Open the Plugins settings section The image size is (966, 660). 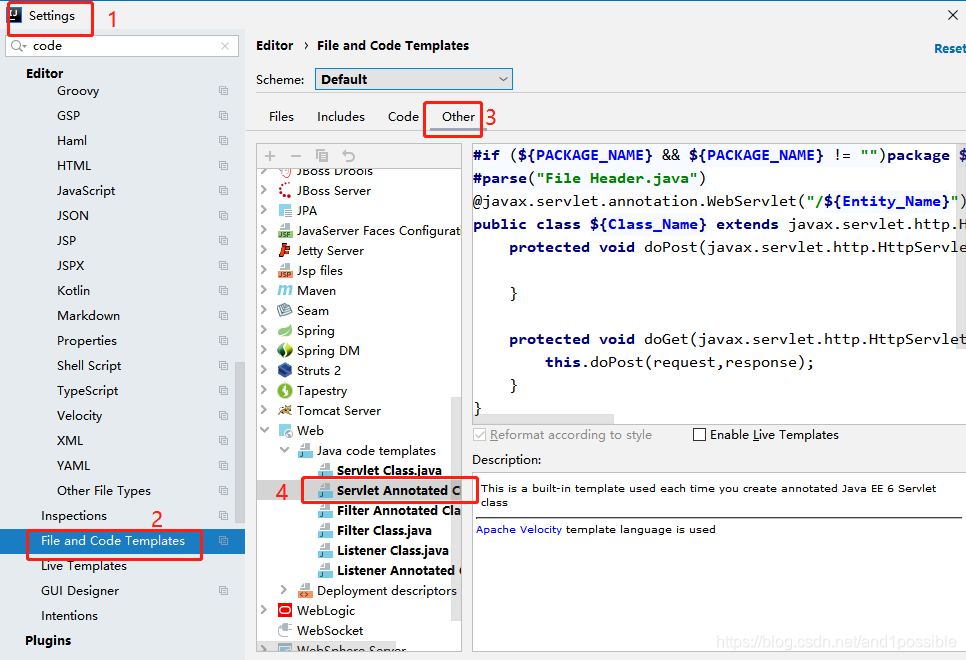coord(48,640)
